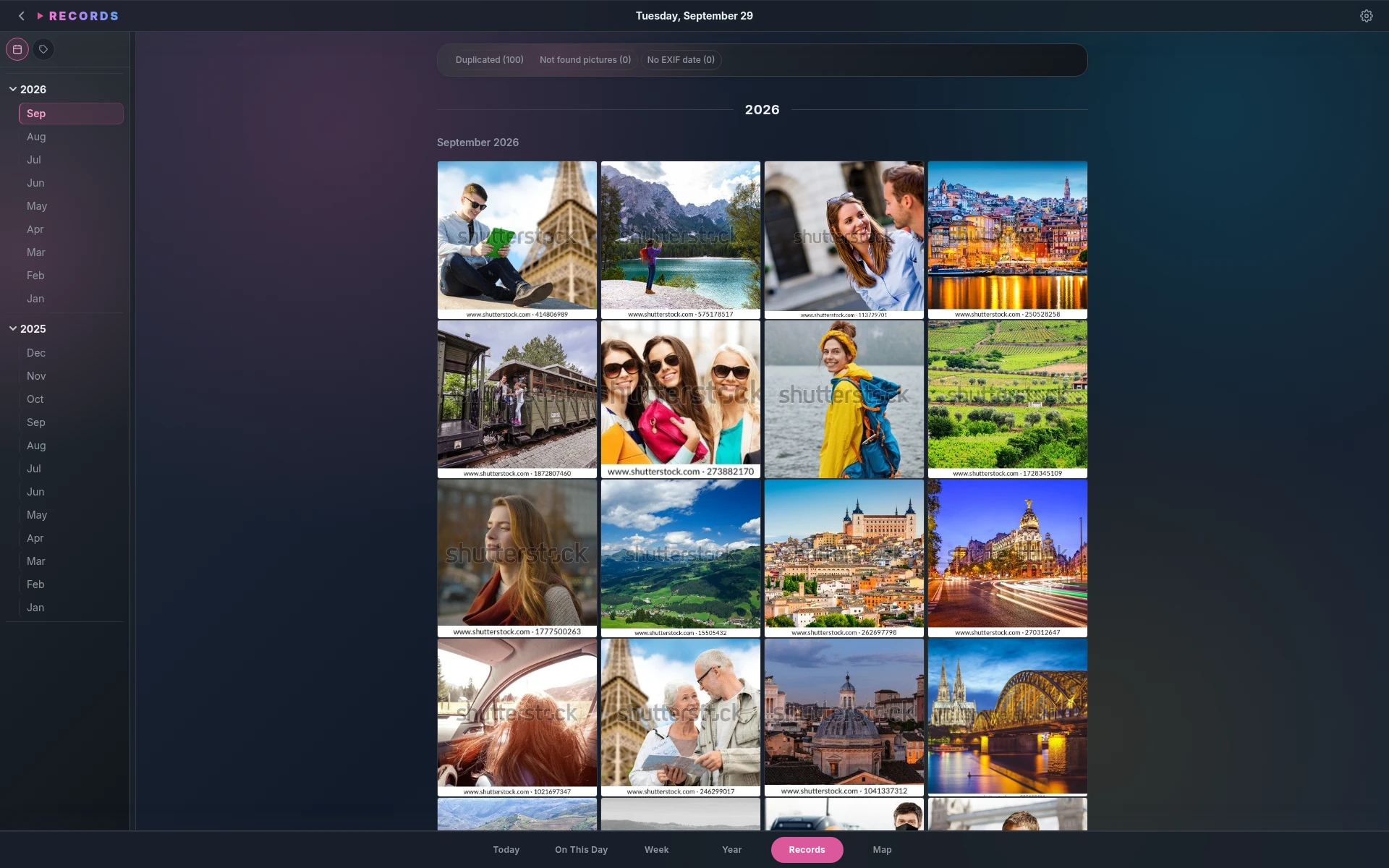Select Jan under 2026
The image size is (1389, 868).
pos(71,299)
